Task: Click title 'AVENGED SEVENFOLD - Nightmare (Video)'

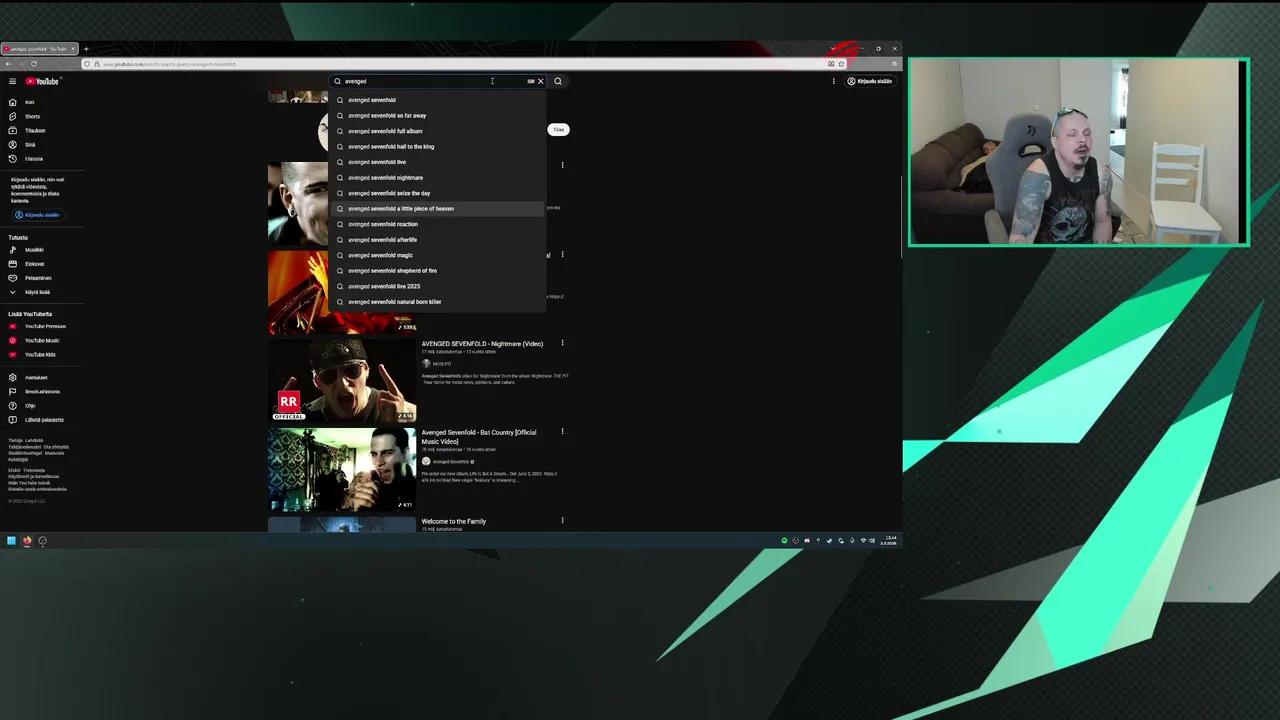Action: (x=482, y=344)
